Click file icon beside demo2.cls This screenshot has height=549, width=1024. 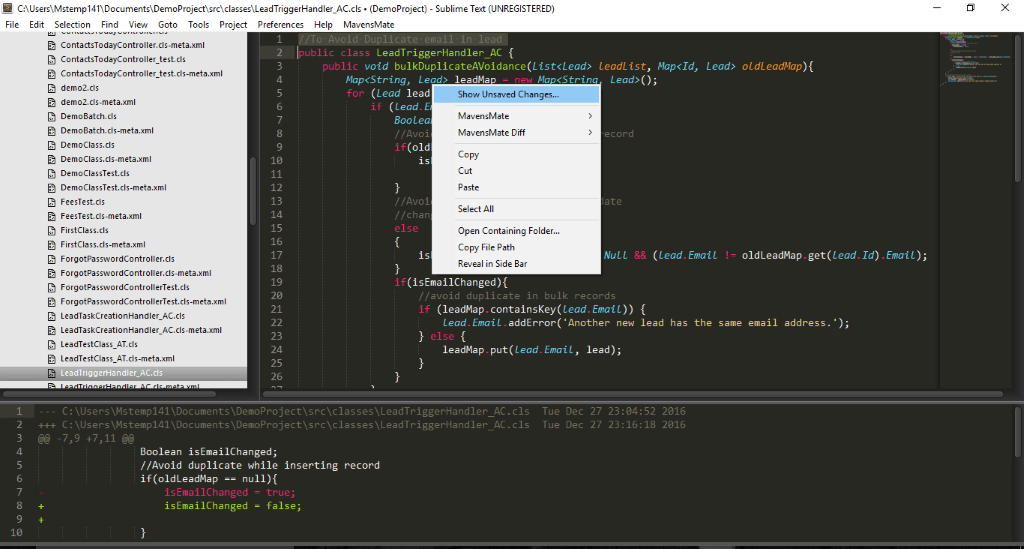pyautogui.click(x=52, y=88)
